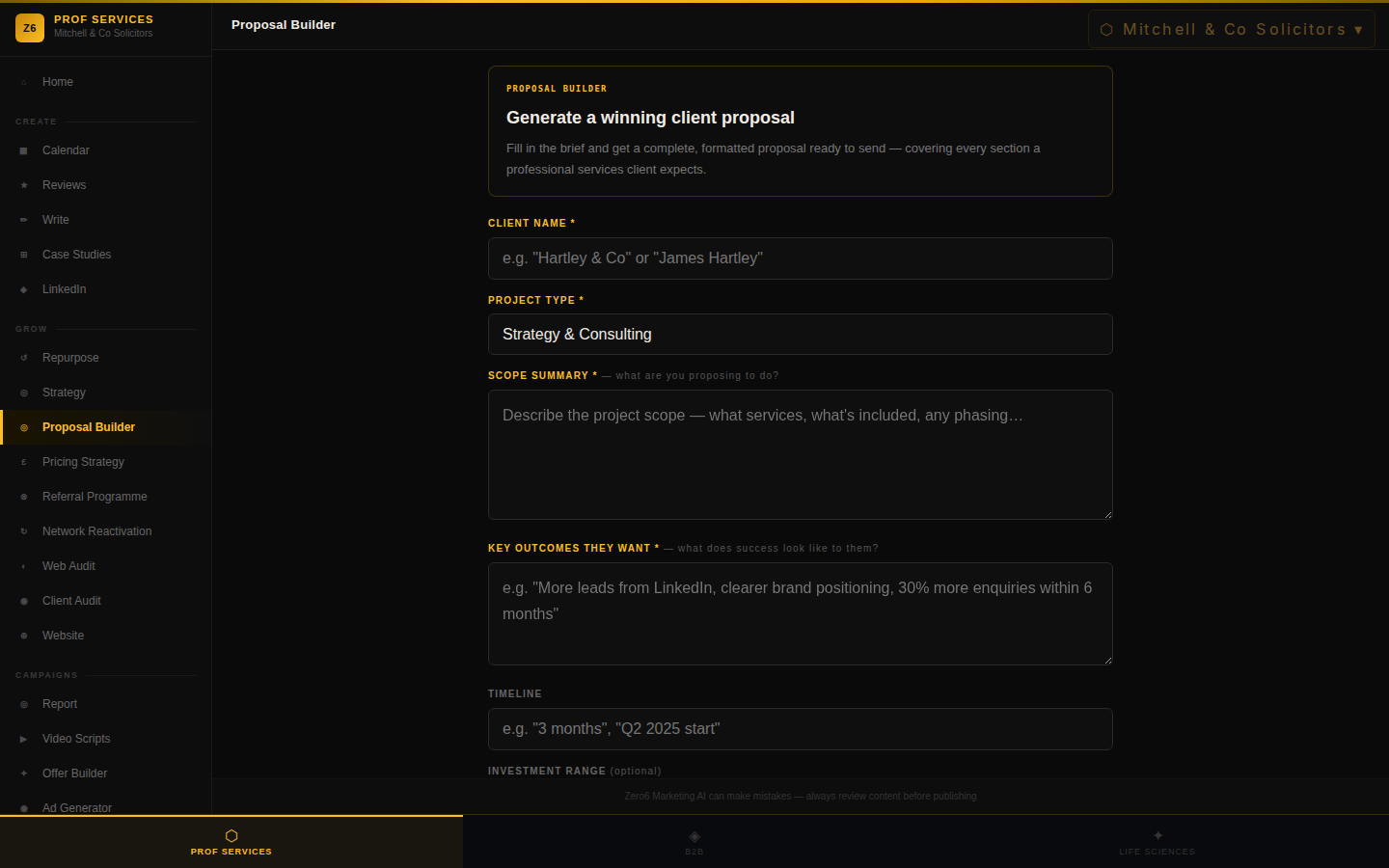Open the LinkedIn sidebar item
Image resolution: width=1389 pixels, height=868 pixels.
pos(106,289)
